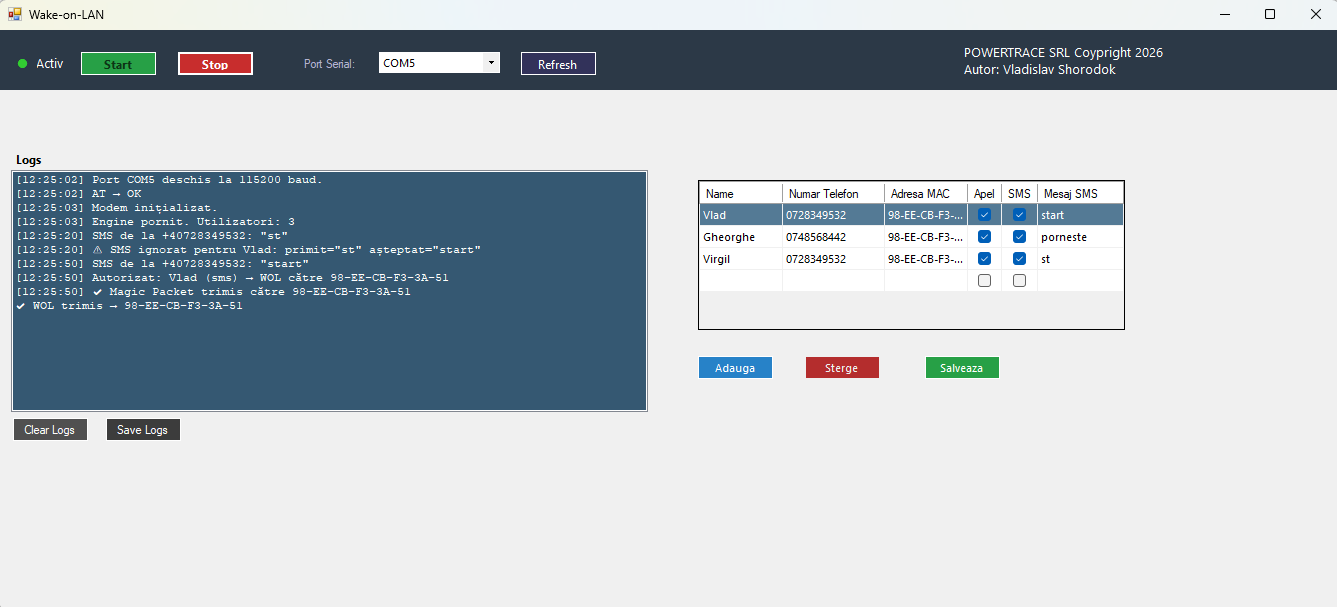The image size is (1337, 607).
Task: Click the "SMS ignorat pentru Vlad" log line
Action: tap(248, 250)
